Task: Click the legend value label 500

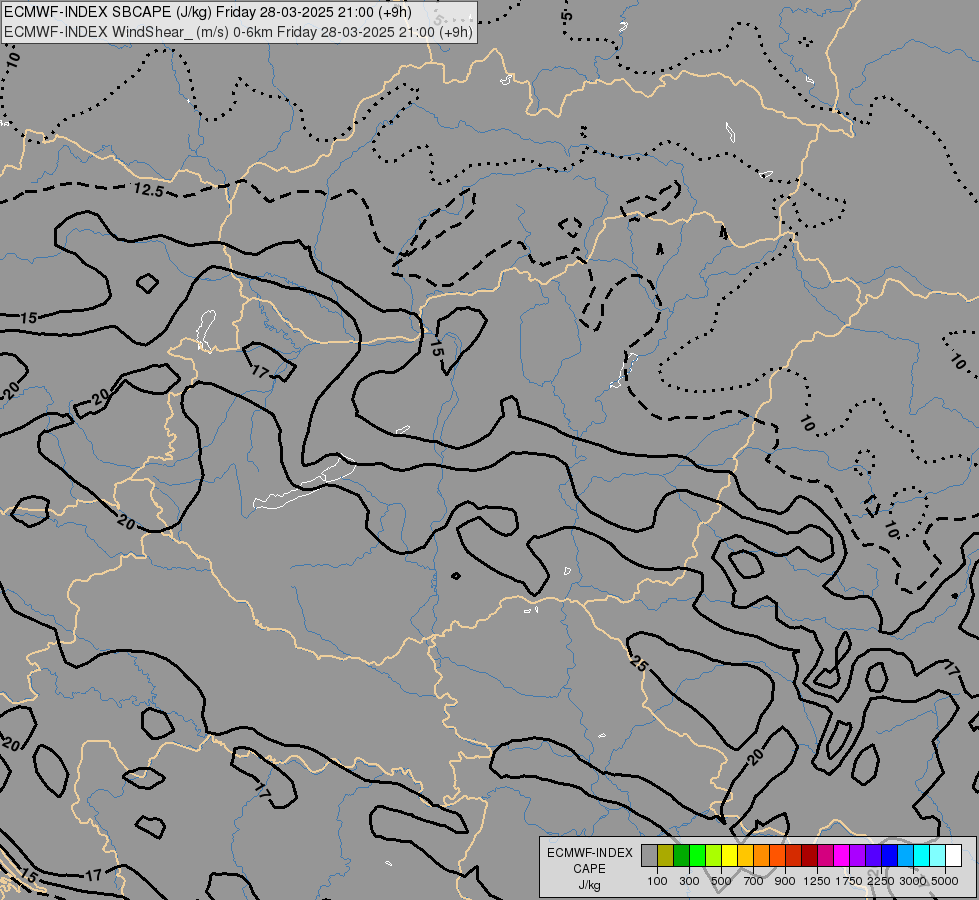Action: point(721,881)
